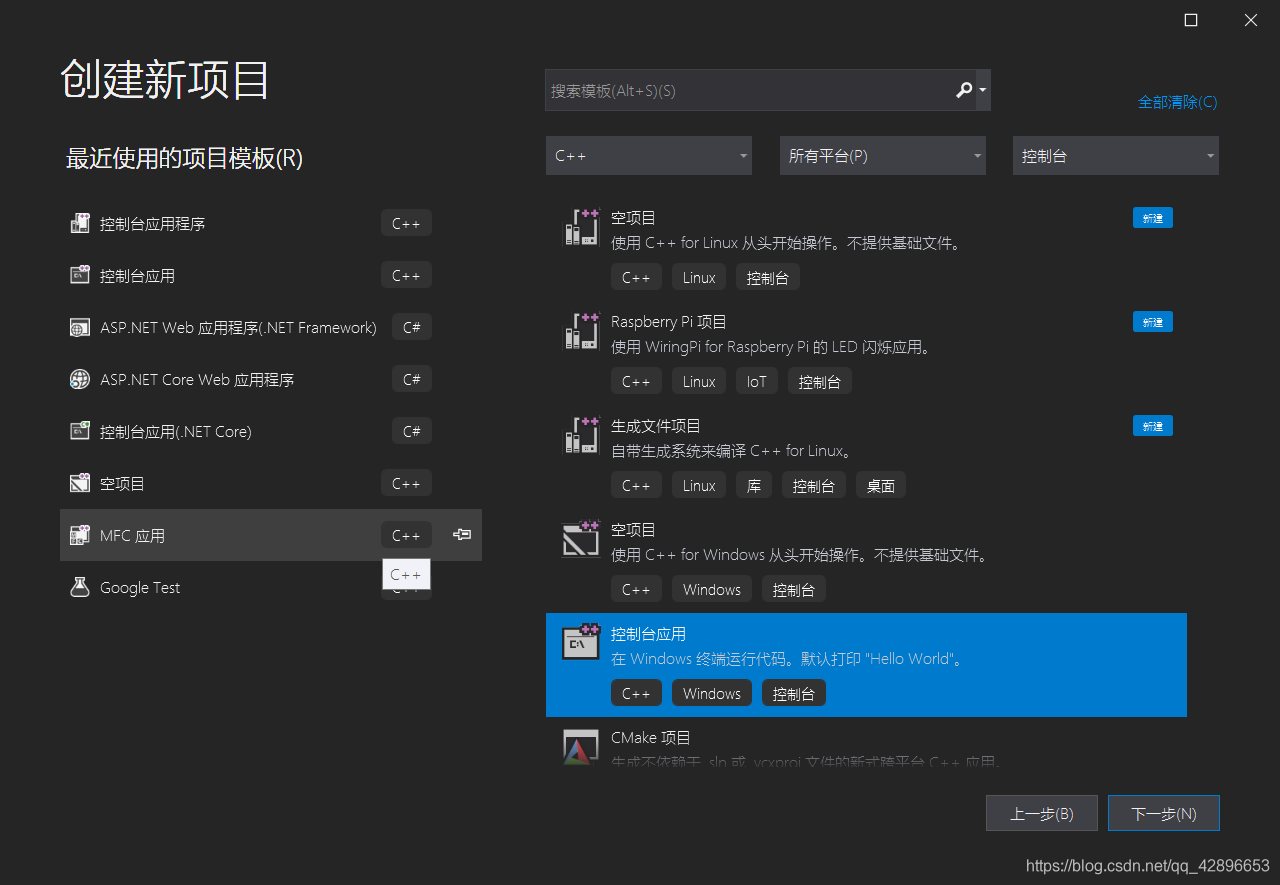
Task: Maximize the dialog window
Action: pyautogui.click(x=1191, y=20)
